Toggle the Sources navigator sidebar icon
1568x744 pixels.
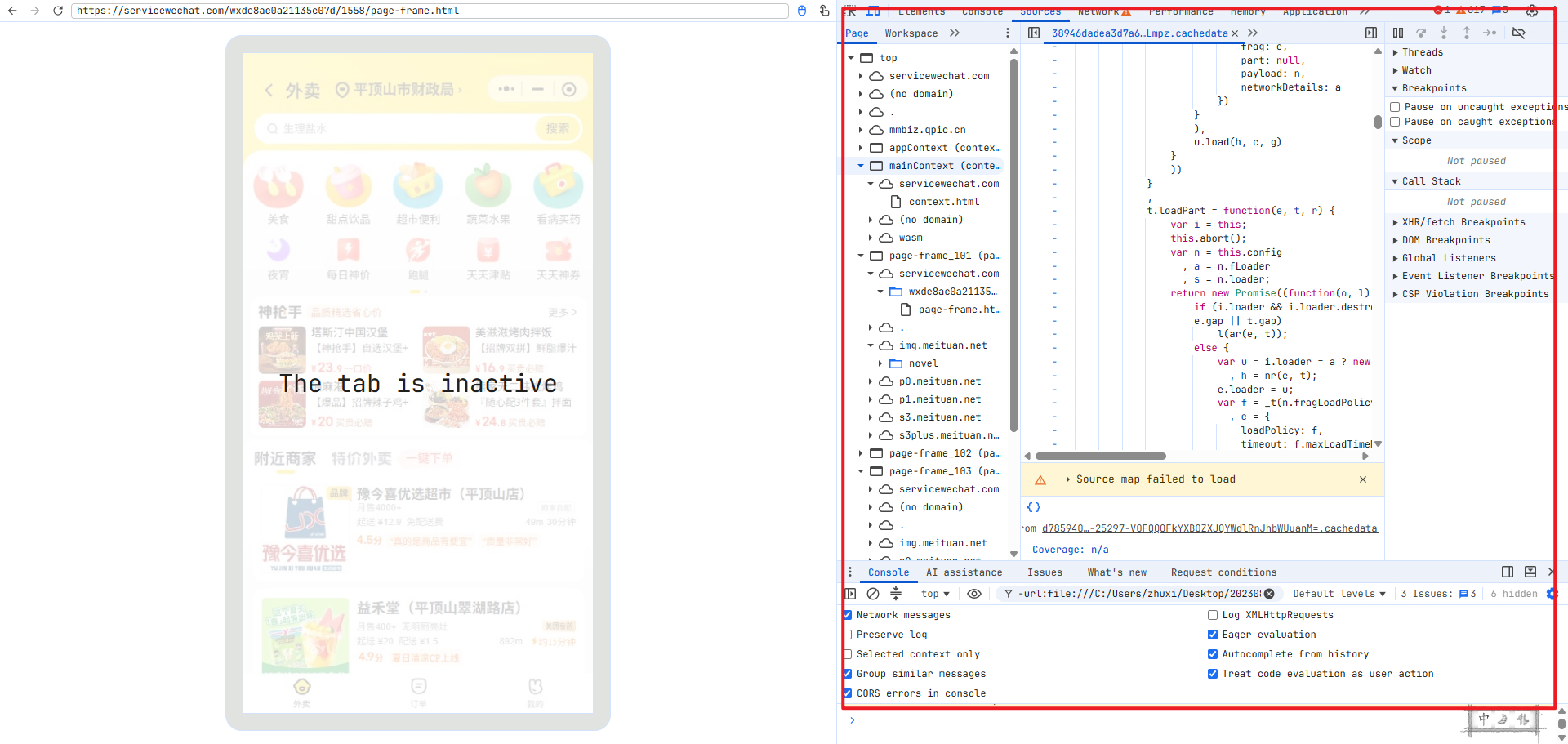(1034, 33)
